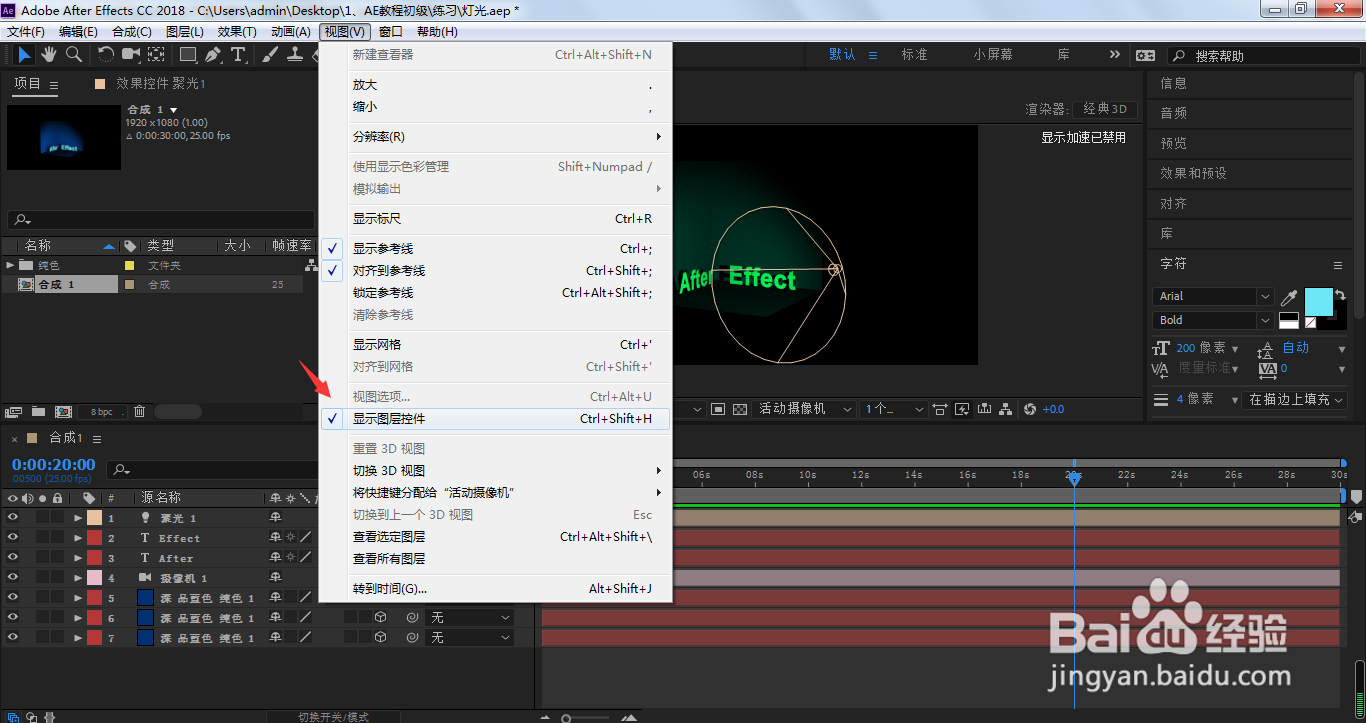Switch to the 小屏幕 workspace
The height and width of the screenshot is (723, 1366).
(993, 55)
